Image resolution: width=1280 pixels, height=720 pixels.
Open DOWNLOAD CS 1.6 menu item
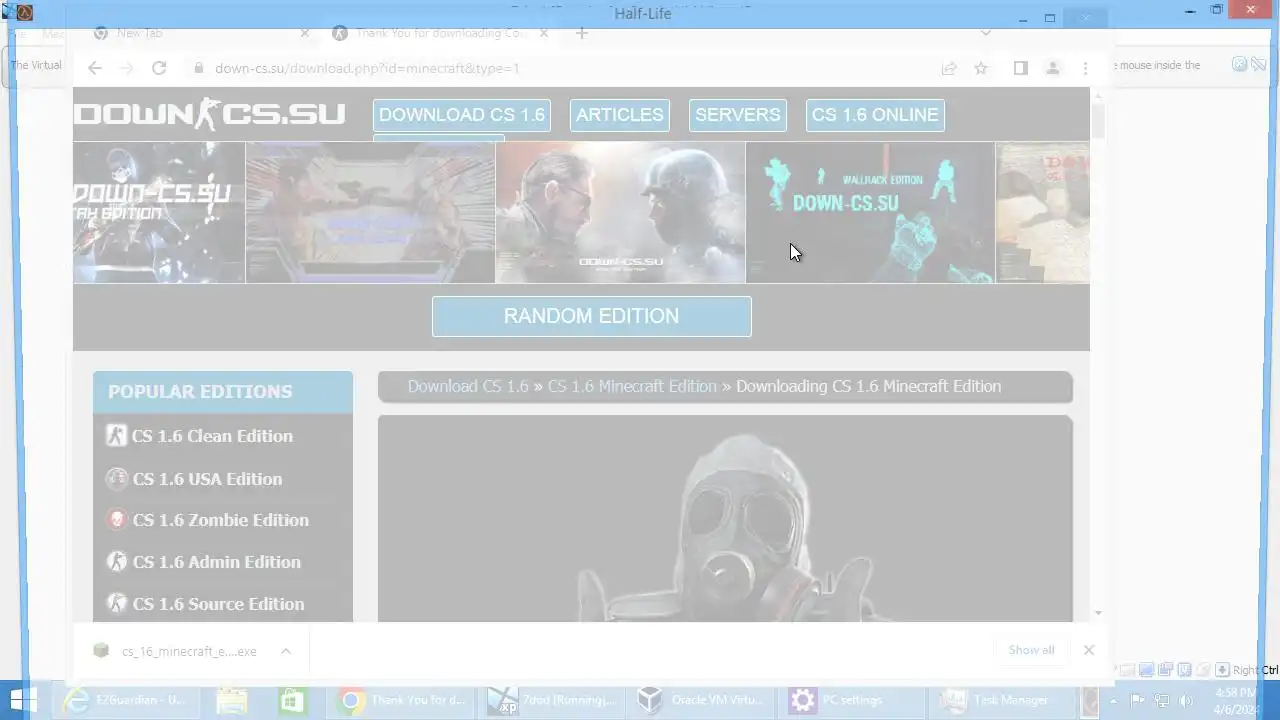click(462, 115)
